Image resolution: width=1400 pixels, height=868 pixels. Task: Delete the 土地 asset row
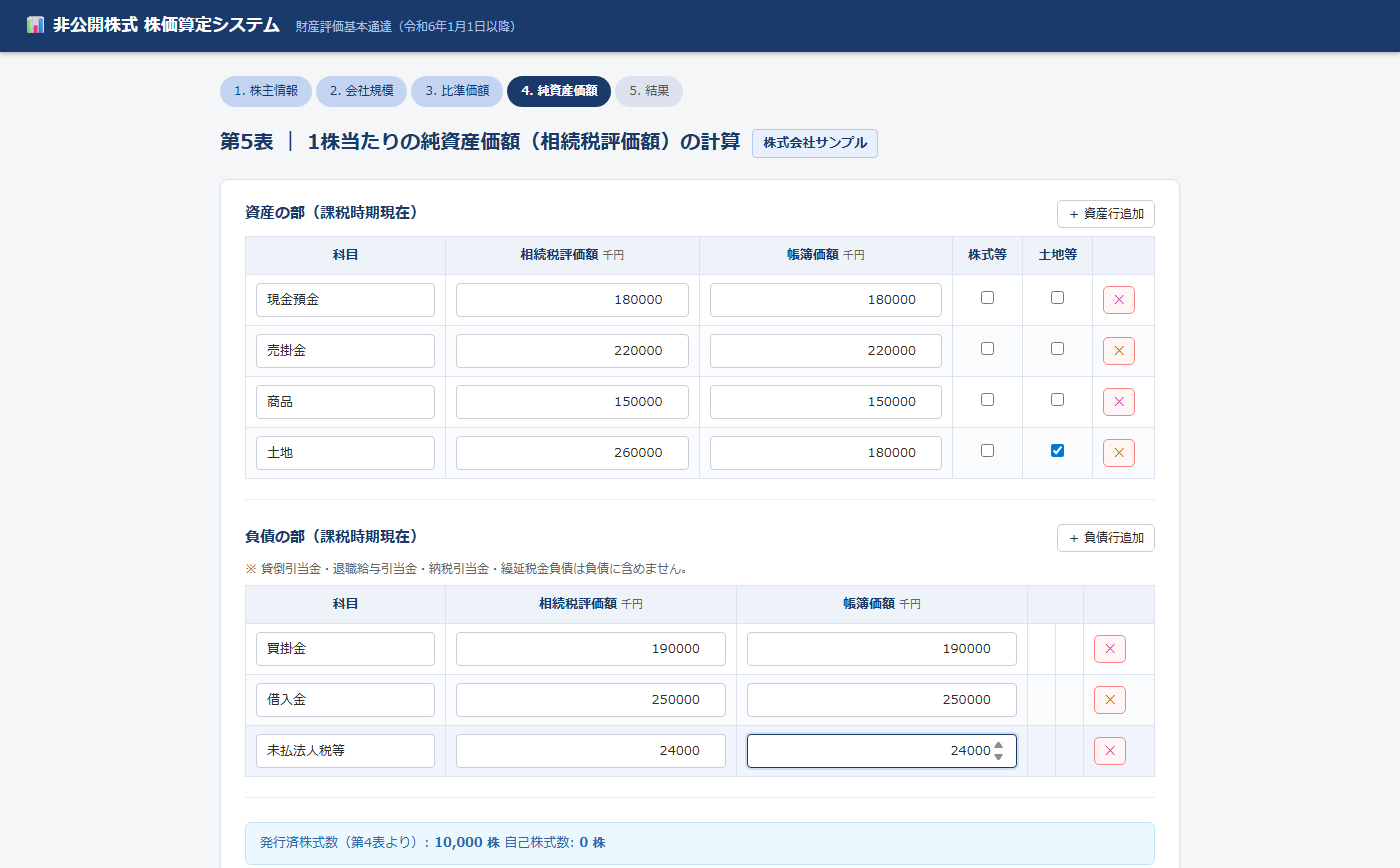pyautogui.click(x=1119, y=453)
